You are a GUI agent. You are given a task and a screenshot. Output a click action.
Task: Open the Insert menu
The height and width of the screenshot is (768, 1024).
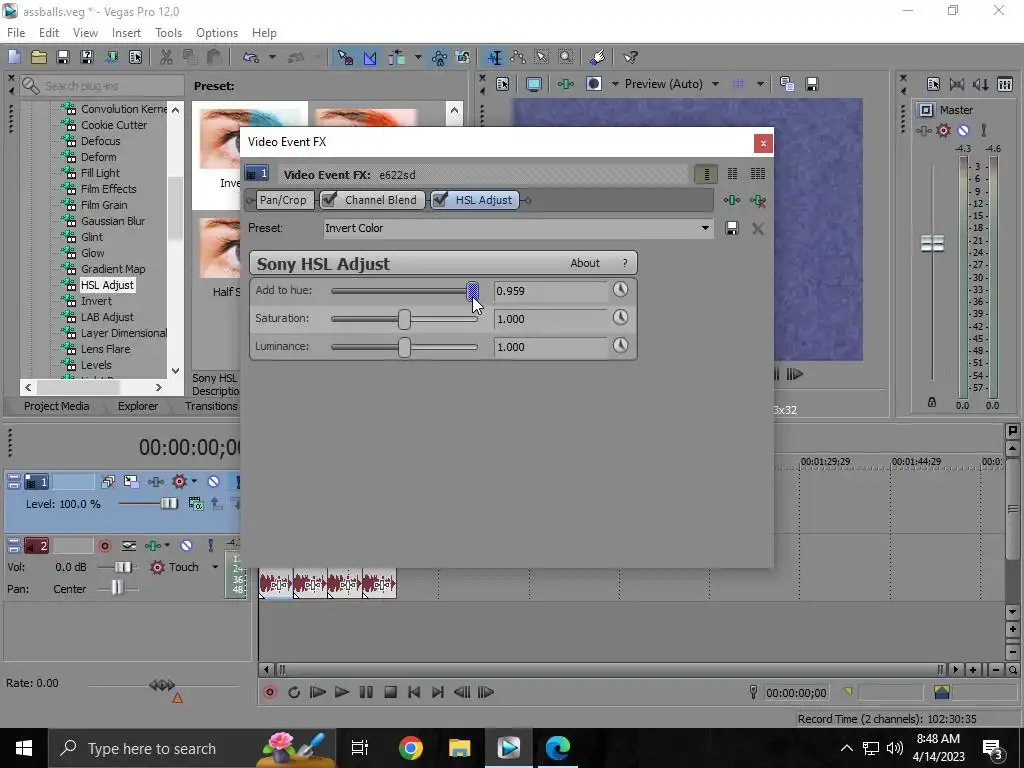click(126, 33)
